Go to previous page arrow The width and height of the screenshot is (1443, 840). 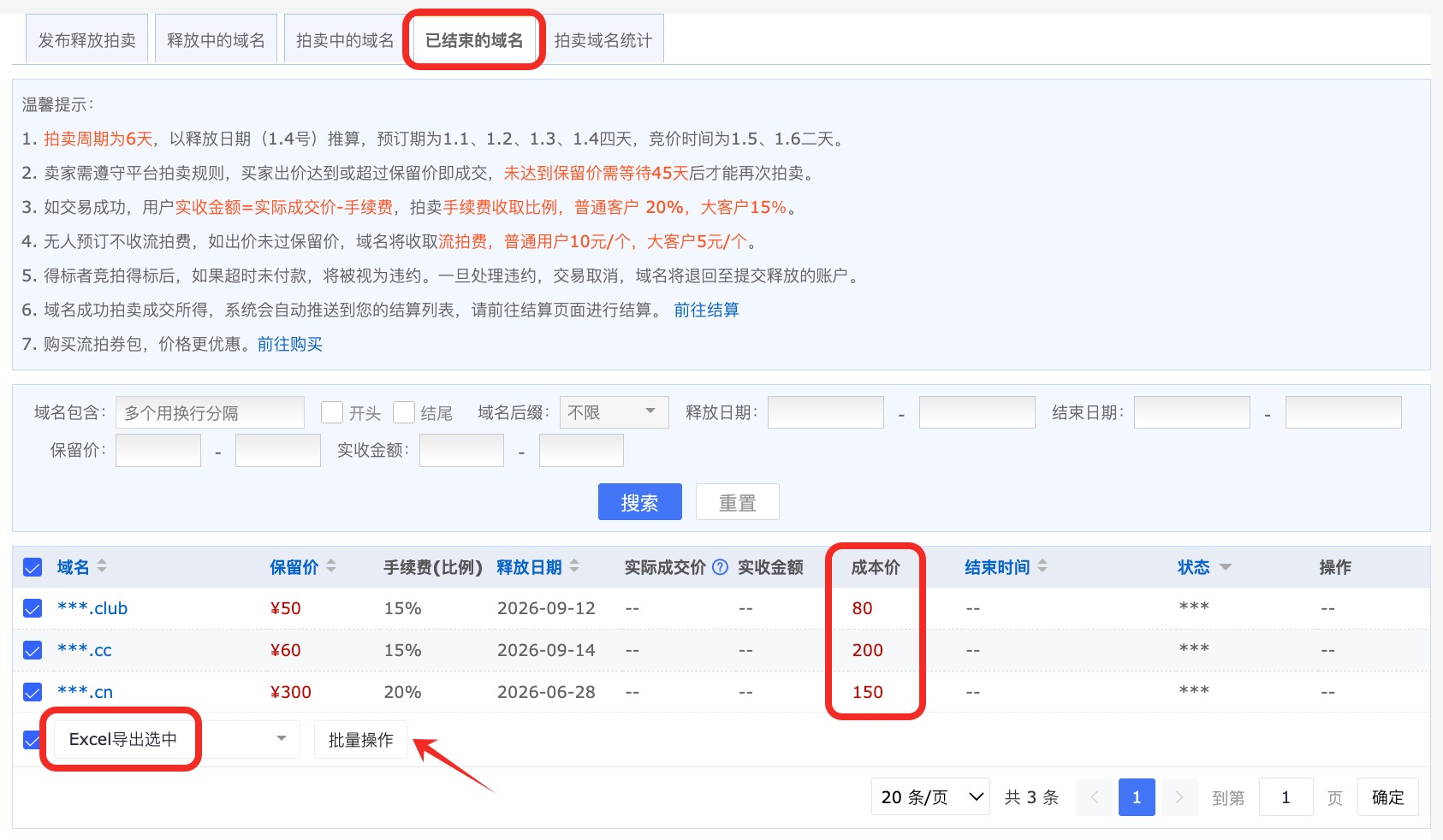click(x=1095, y=797)
